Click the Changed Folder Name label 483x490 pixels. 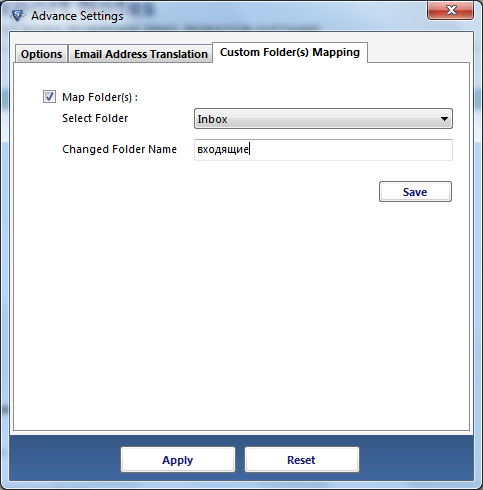coord(119,149)
